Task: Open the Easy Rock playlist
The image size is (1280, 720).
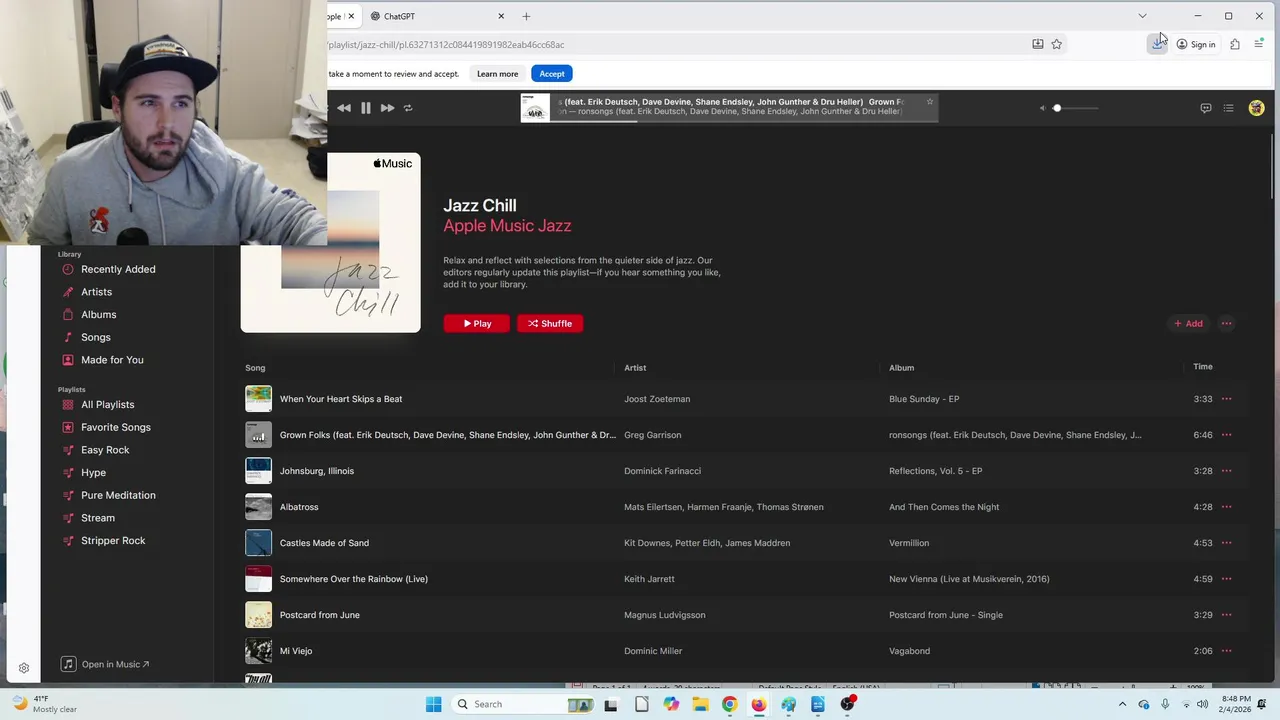Action: tap(105, 450)
